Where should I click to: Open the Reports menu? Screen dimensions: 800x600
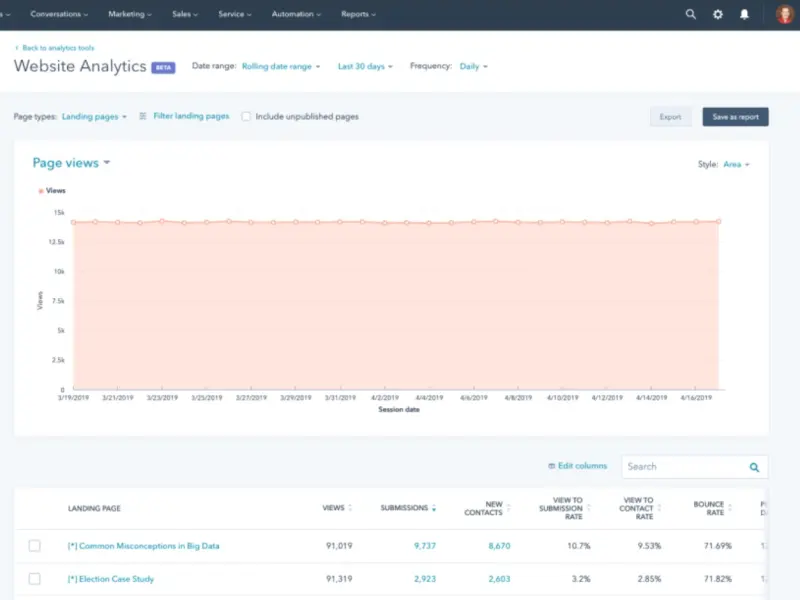(358, 15)
